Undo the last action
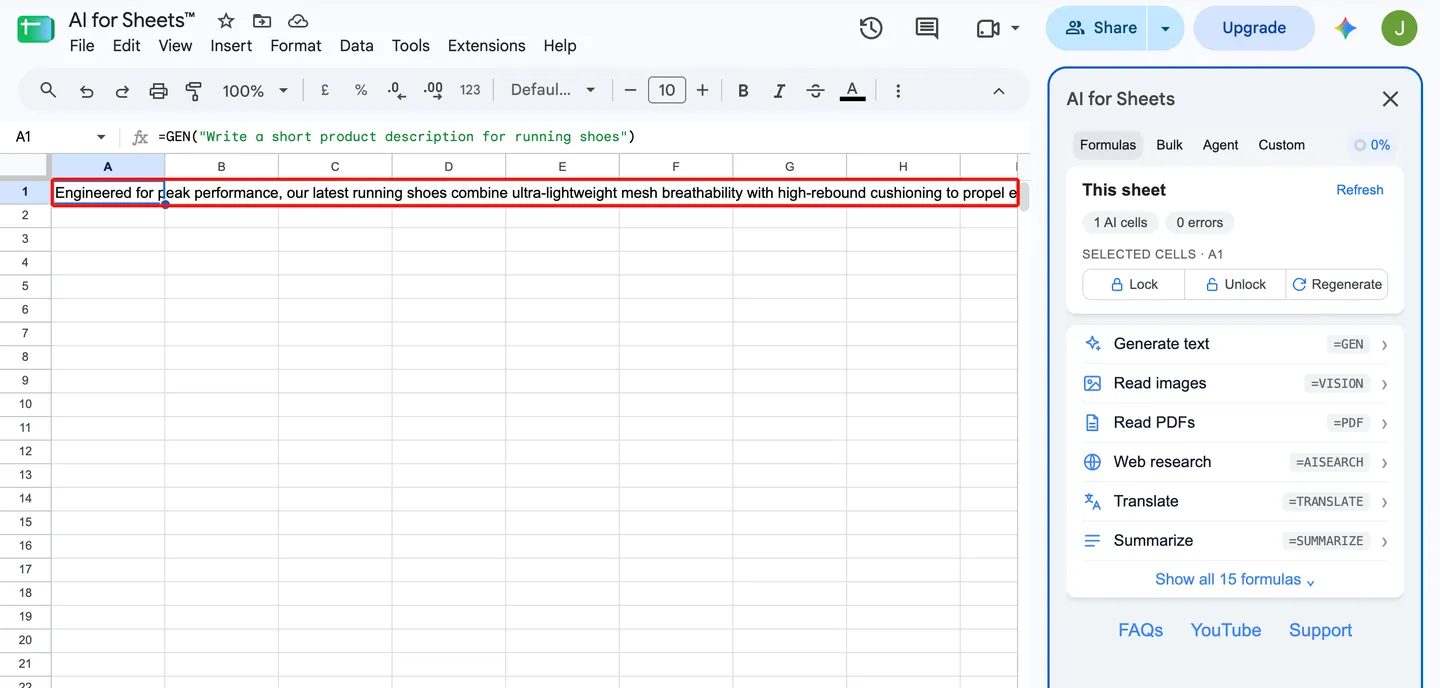Viewport: 1440px width, 688px height. coord(87,91)
